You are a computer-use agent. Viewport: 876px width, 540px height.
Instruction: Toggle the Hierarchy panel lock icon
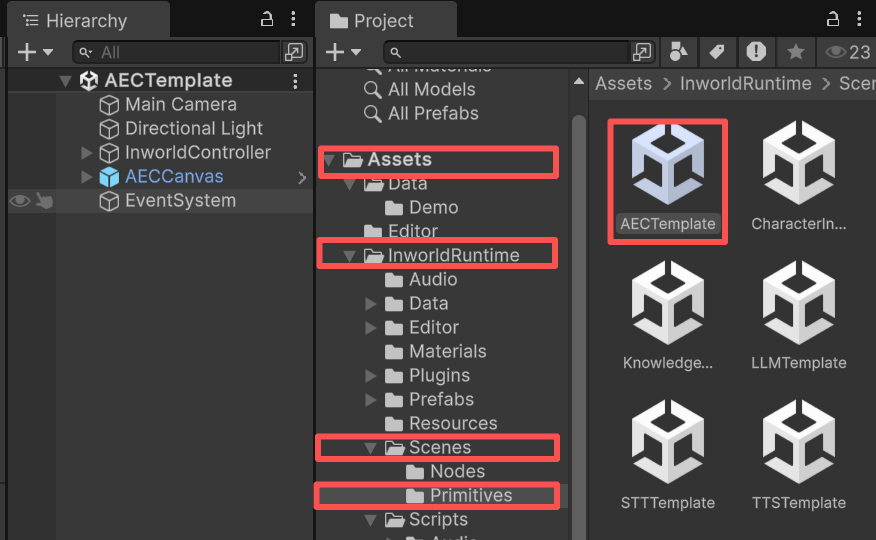coord(267,20)
